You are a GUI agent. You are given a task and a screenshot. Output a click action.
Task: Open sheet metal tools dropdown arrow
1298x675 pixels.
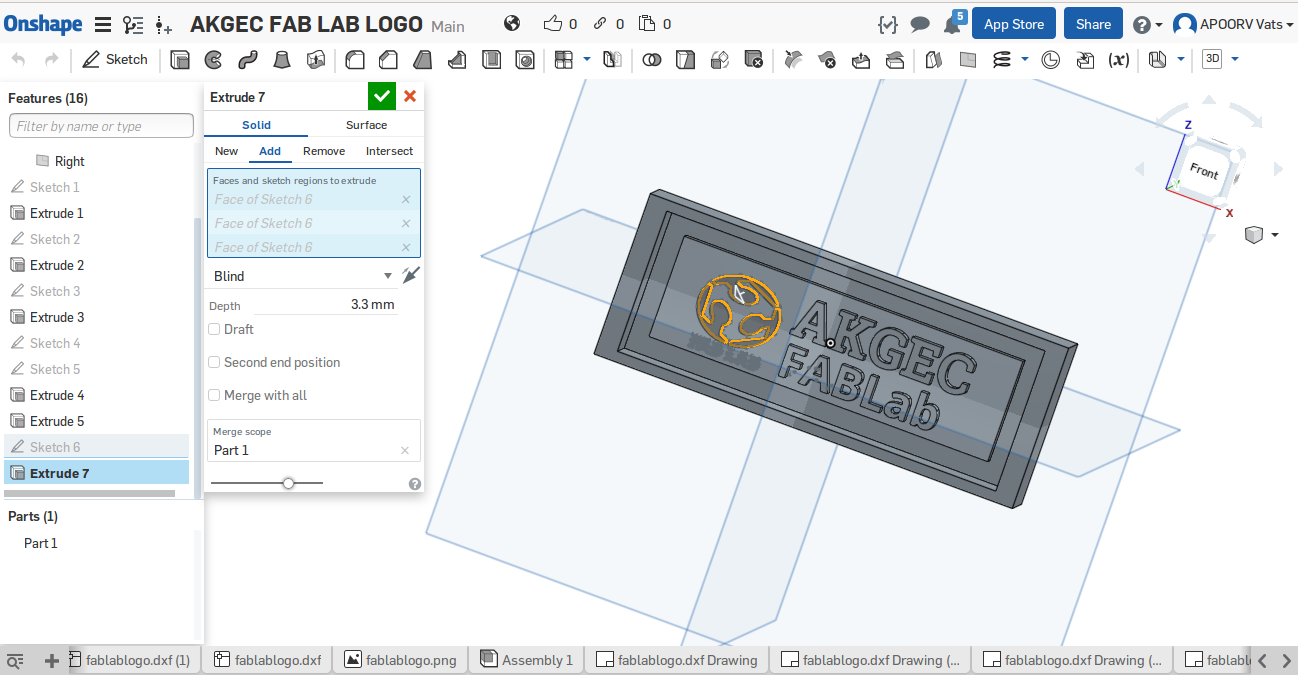pyautogui.click(x=1181, y=59)
